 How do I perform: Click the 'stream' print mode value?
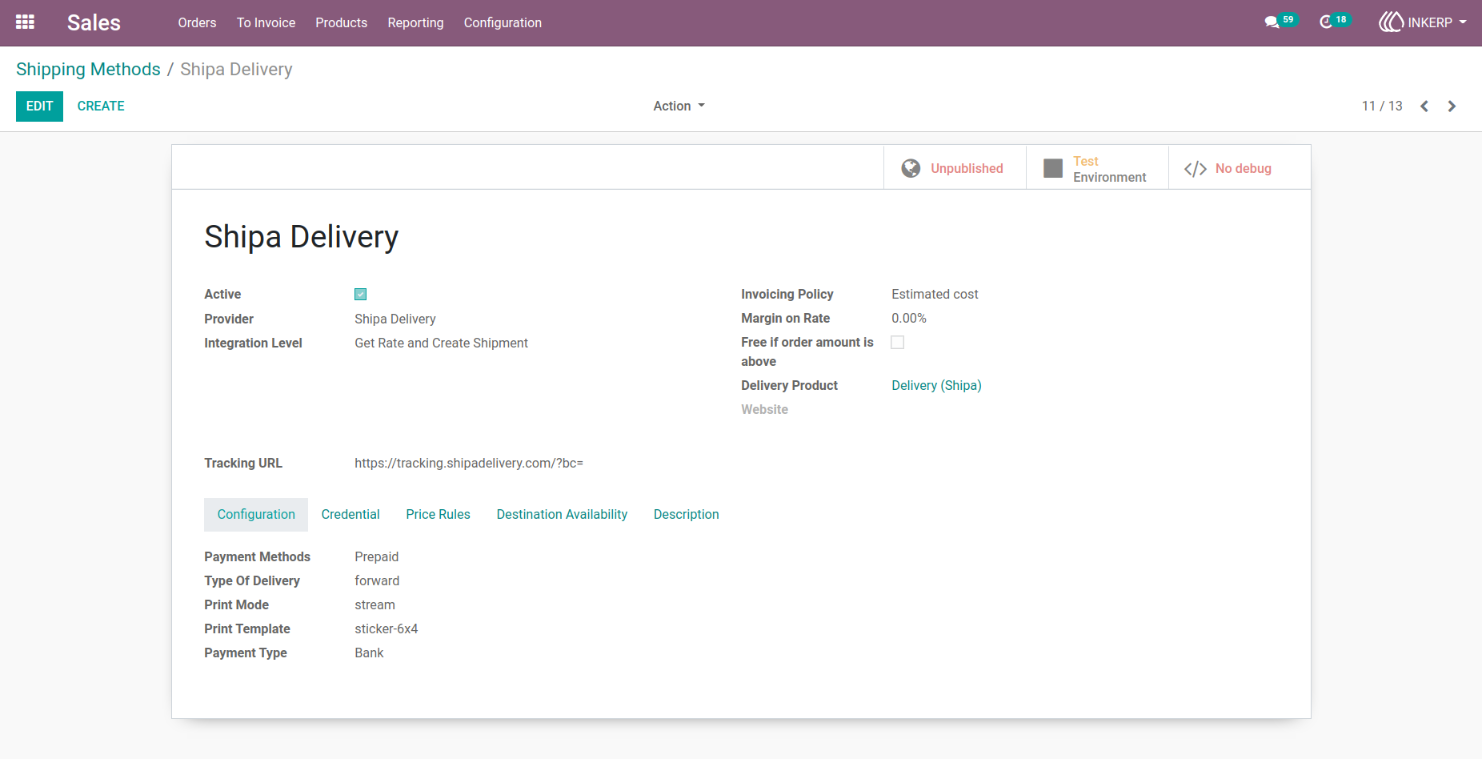[x=375, y=605]
